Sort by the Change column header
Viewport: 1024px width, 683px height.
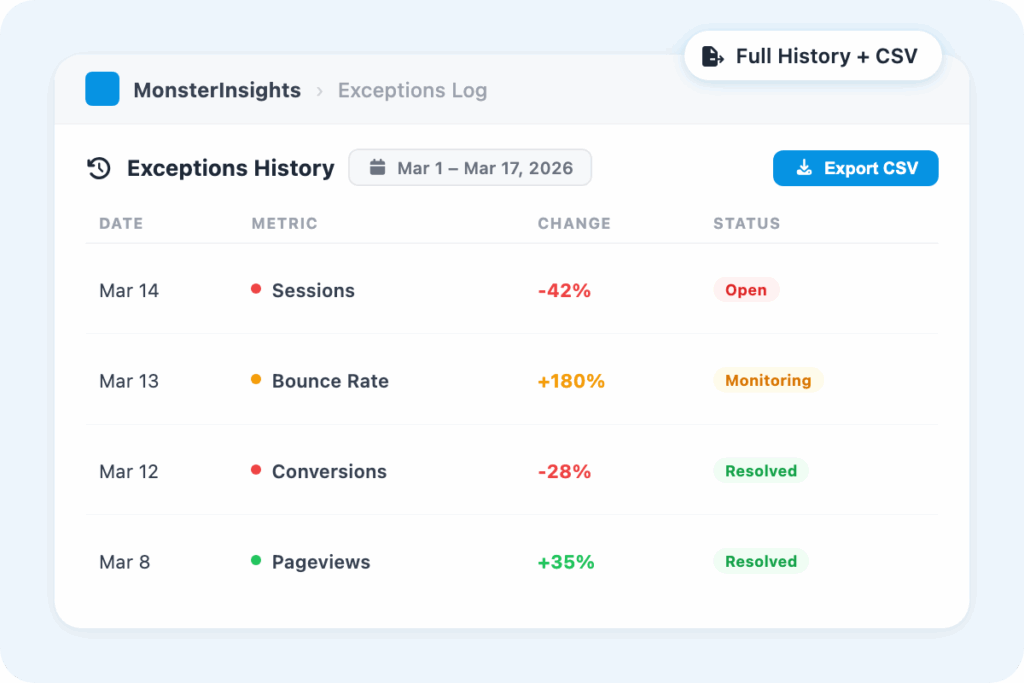point(574,224)
